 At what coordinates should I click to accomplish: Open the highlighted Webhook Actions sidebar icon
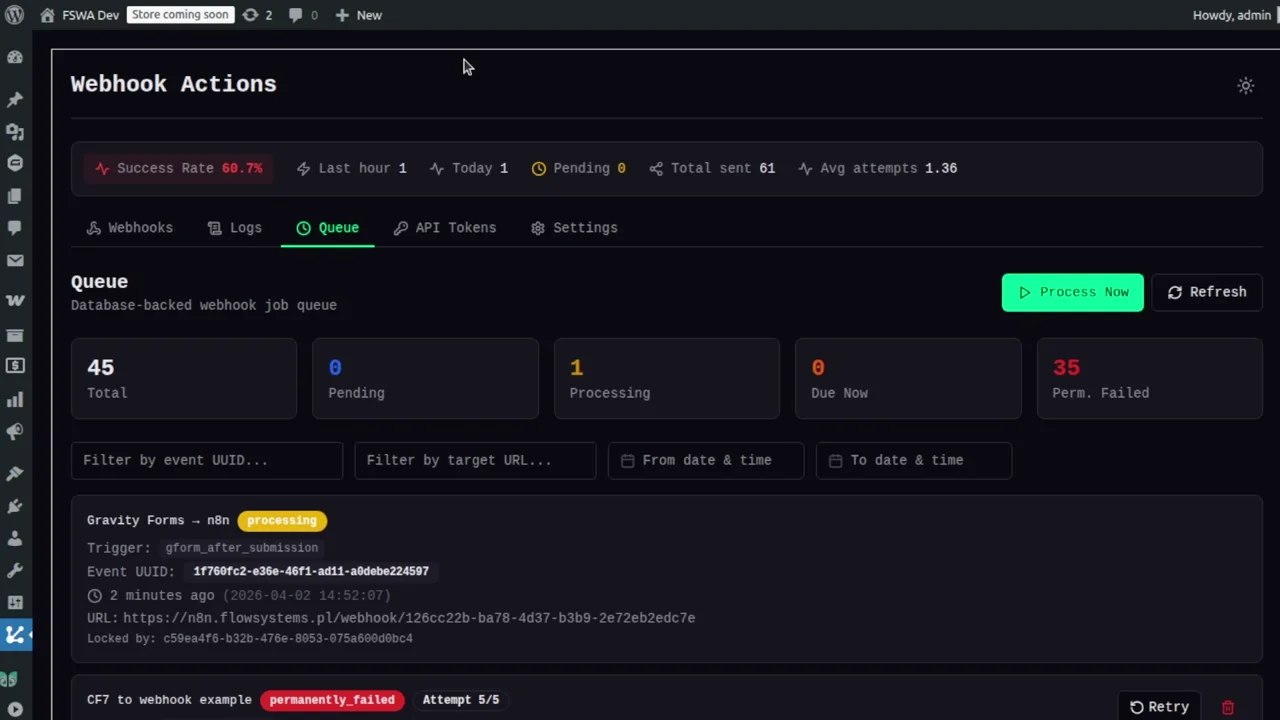pyautogui.click(x=15, y=635)
